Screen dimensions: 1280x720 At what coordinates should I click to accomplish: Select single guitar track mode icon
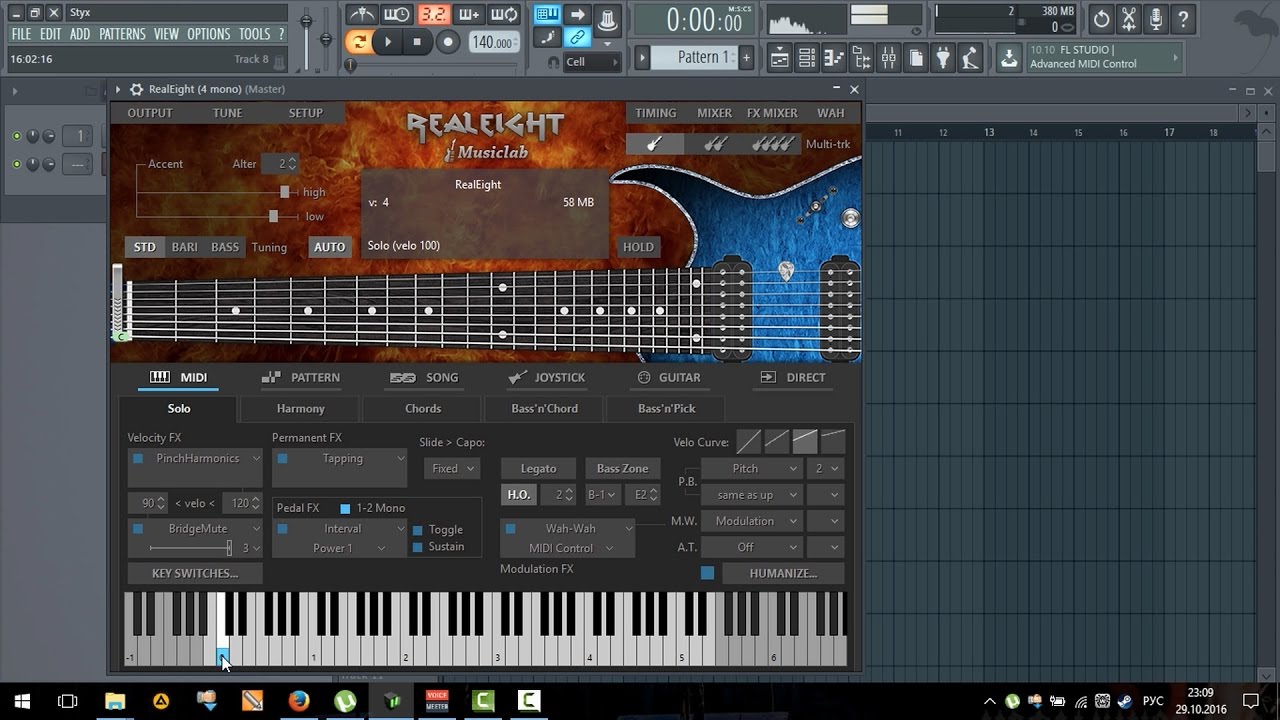(655, 144)
